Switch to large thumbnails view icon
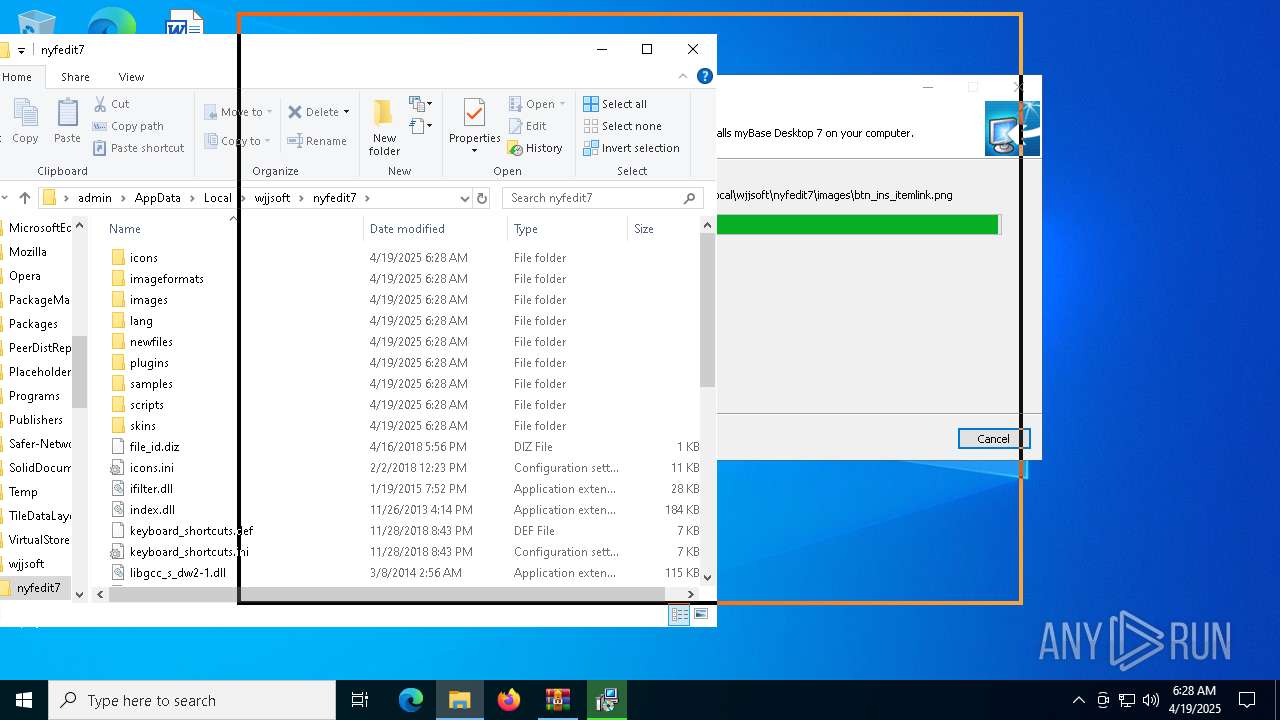Screen dimensions: 1280x720 coord(700,615)
